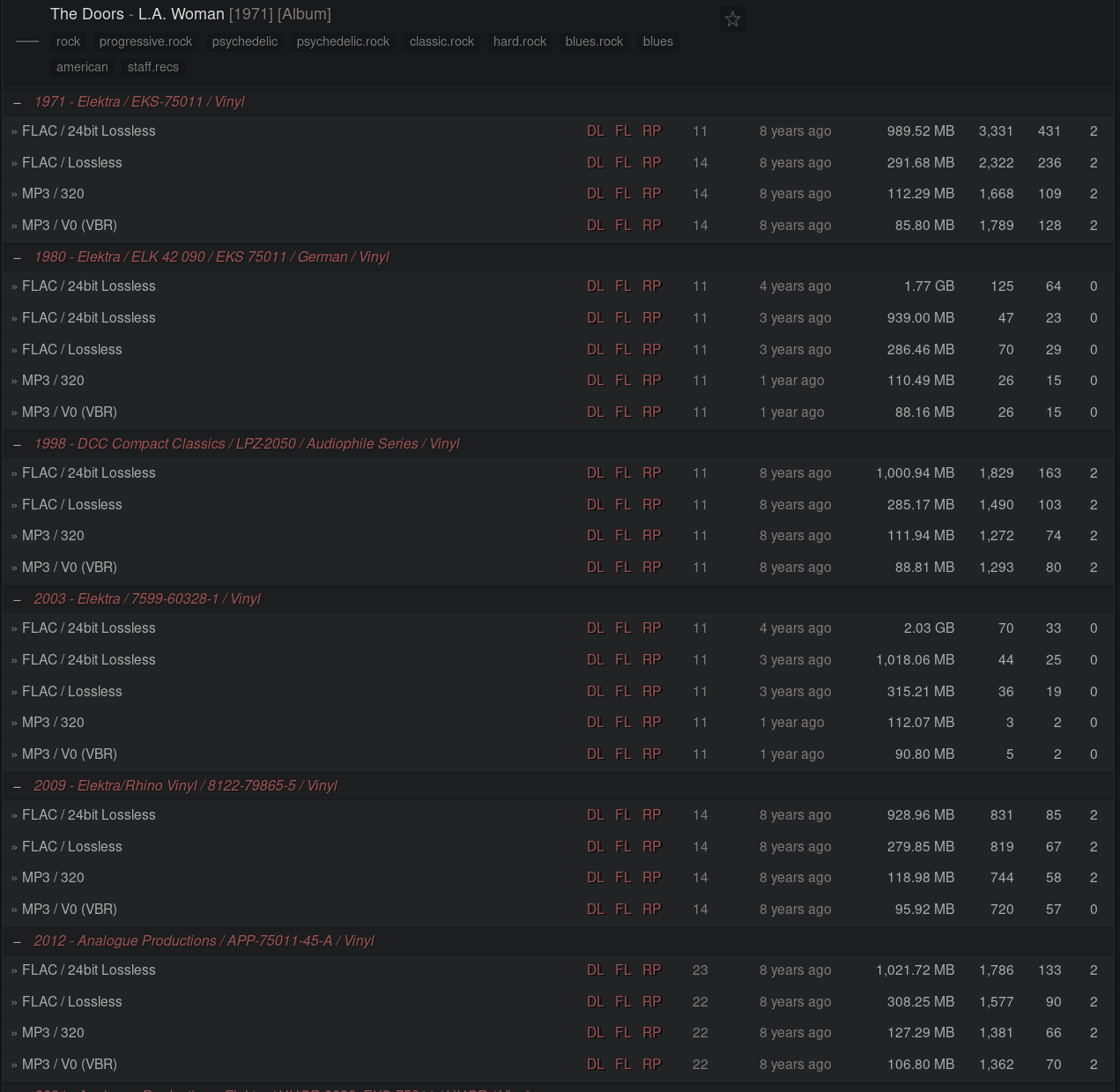Filter by the classic.rock tag
This screenshot has width=1120, height=1092.
click(441, 41)
